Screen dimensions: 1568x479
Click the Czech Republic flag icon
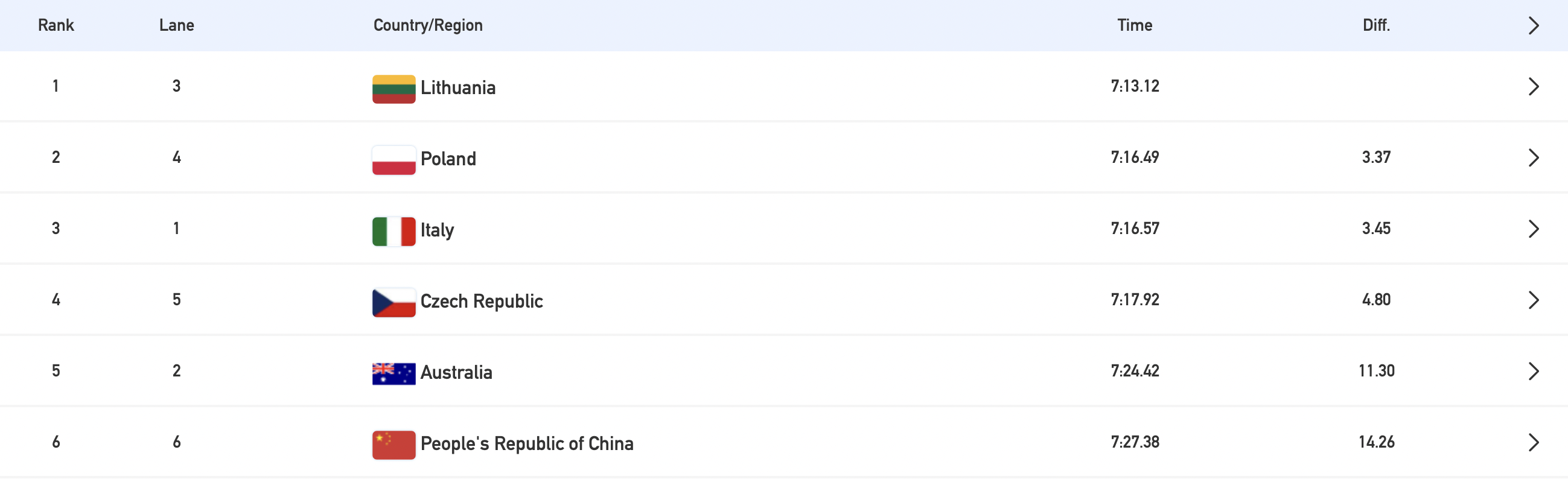pyautogui.click(x=394, y=302)
